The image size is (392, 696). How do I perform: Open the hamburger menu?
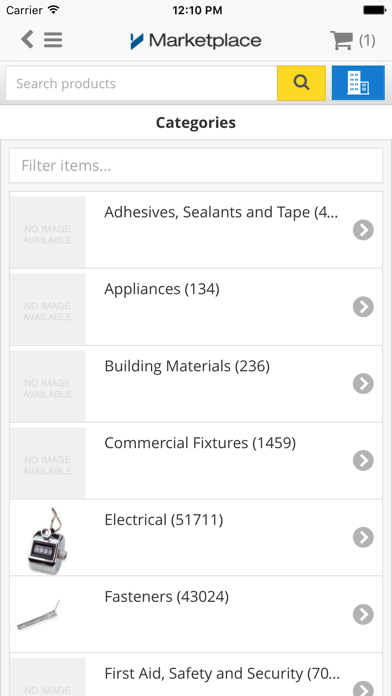click(53, 40)
